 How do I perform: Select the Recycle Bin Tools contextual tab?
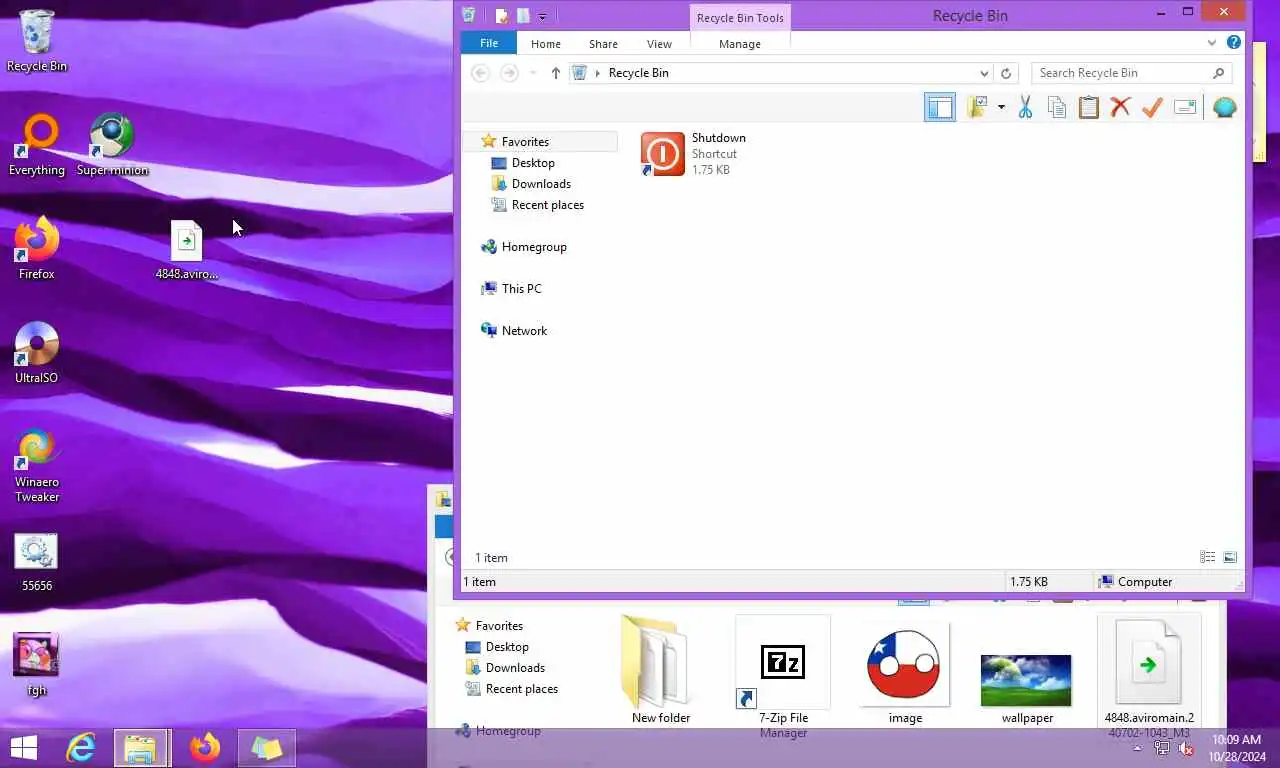740,18
